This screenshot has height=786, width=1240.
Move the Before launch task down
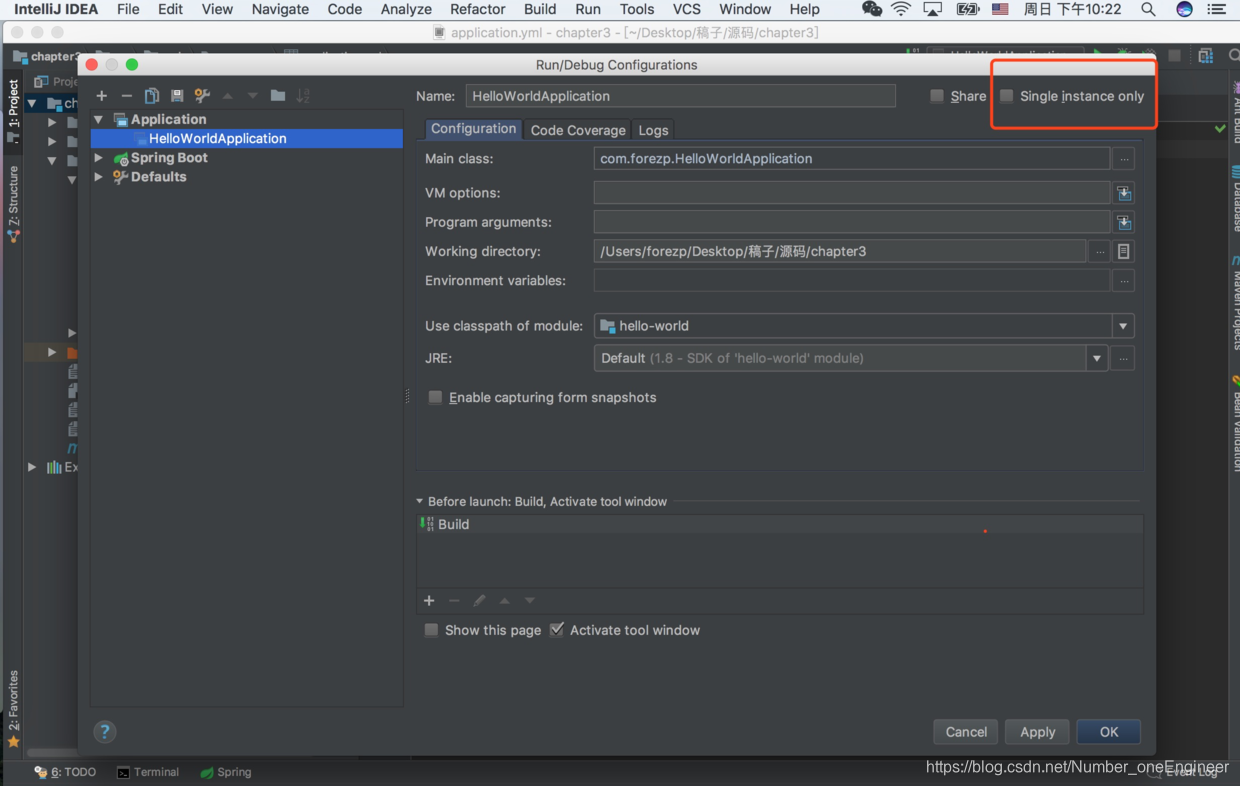[x=530, y=601]
